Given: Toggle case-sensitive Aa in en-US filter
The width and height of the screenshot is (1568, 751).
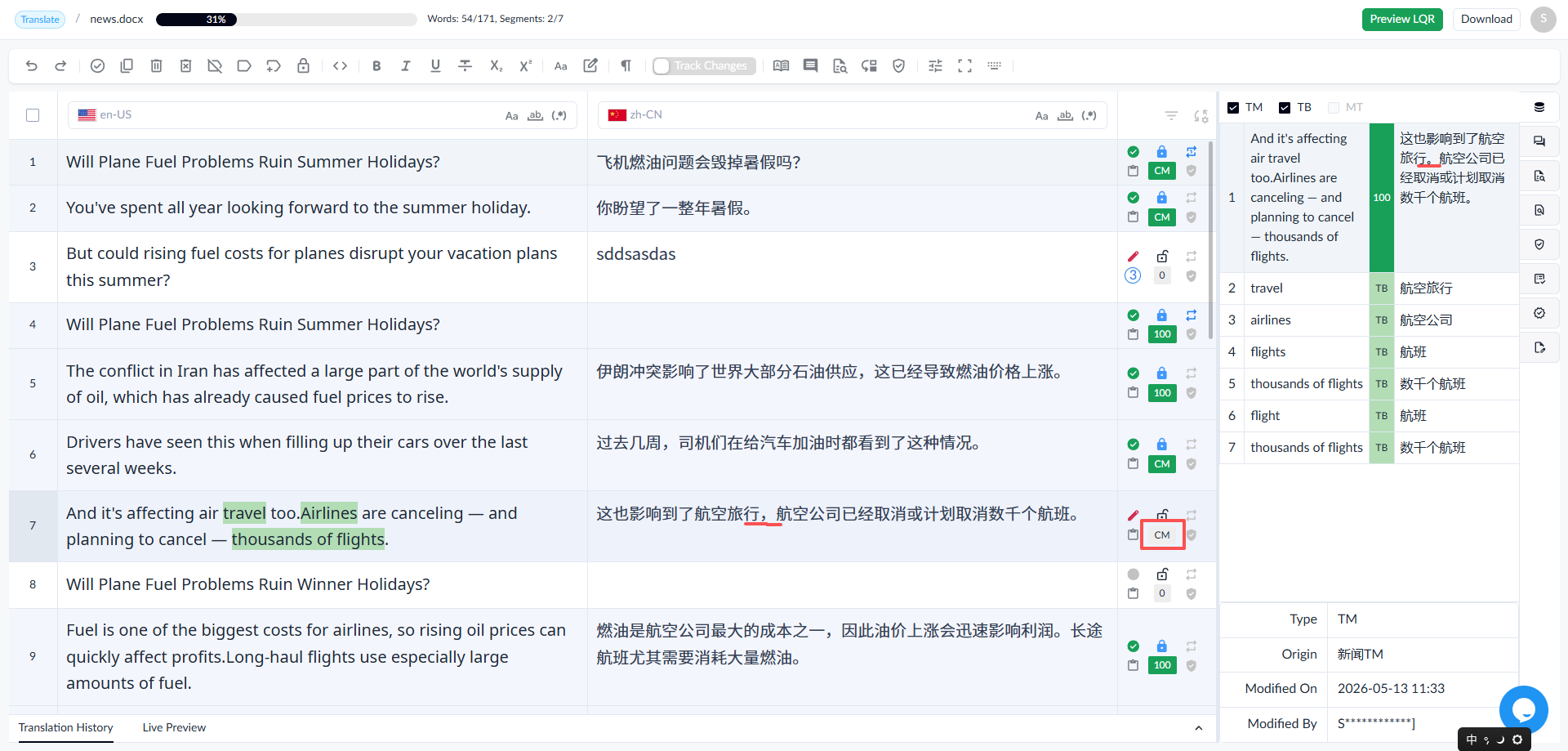Looking at the screenshot, I should [x=511, y=116].
